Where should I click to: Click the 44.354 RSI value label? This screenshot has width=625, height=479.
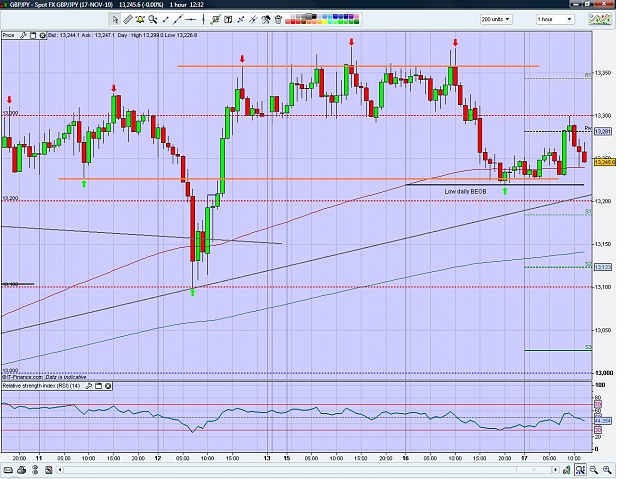click(x=603, y=421)
